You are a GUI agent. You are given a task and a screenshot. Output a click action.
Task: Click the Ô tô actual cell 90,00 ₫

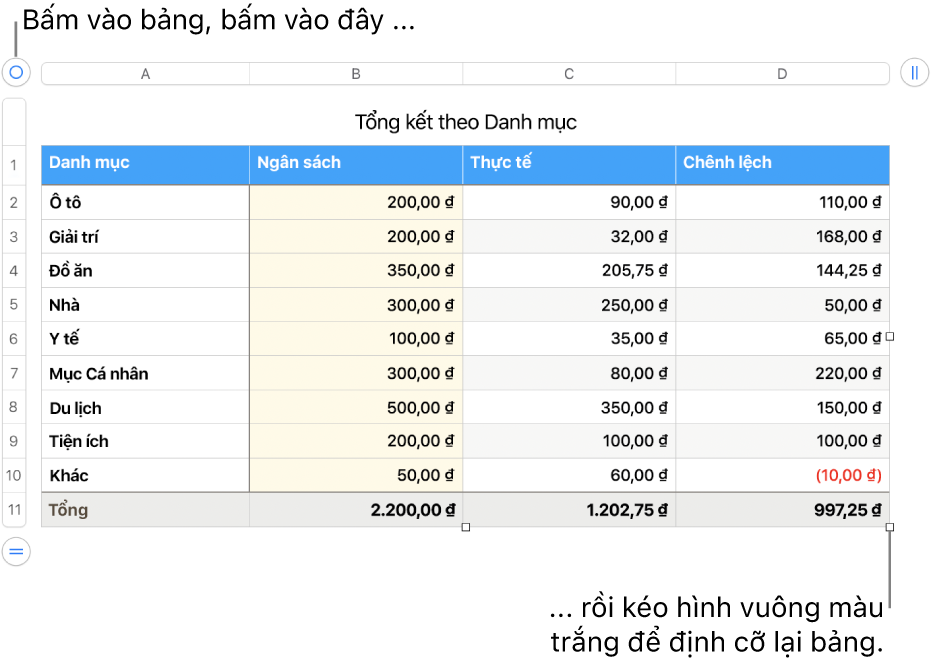tap(569, 203)
